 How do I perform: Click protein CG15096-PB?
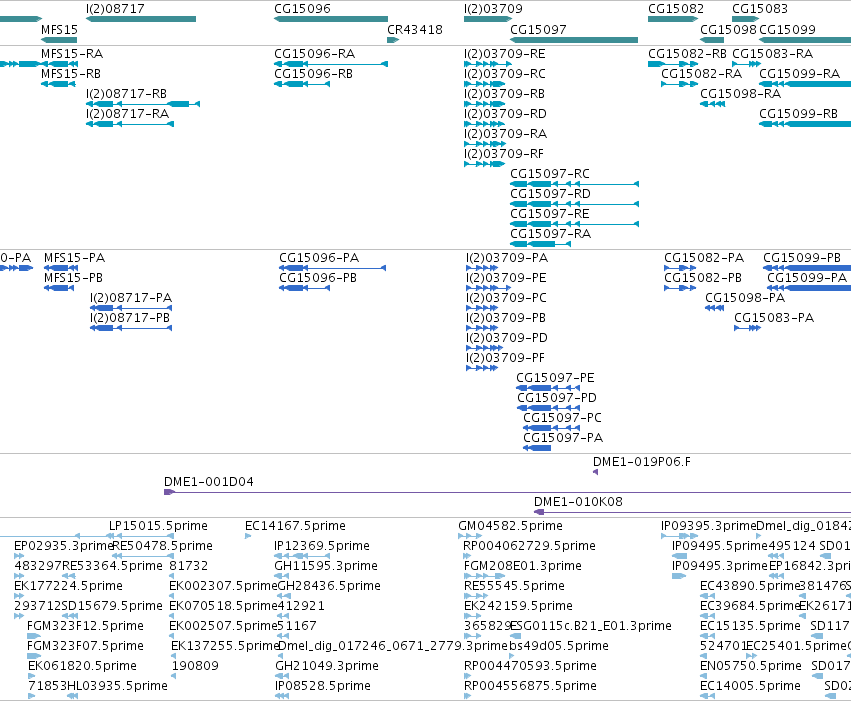304,288
